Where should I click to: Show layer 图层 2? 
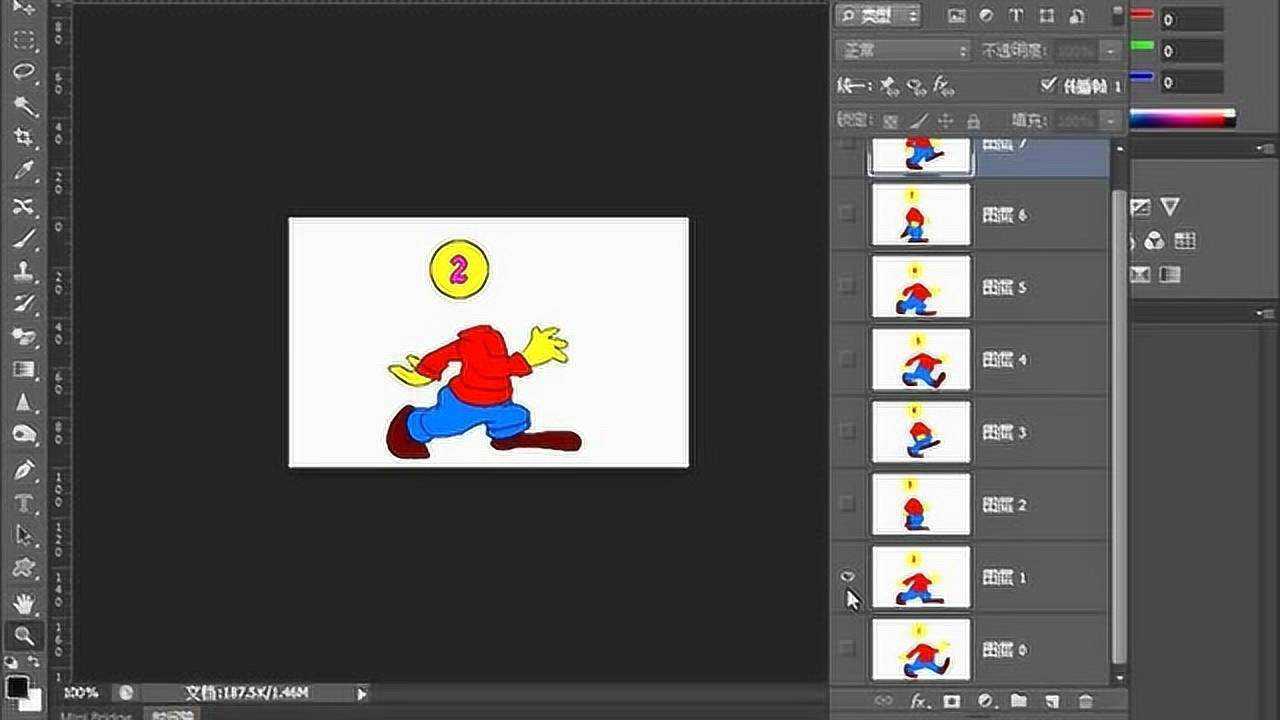[848, 503]
